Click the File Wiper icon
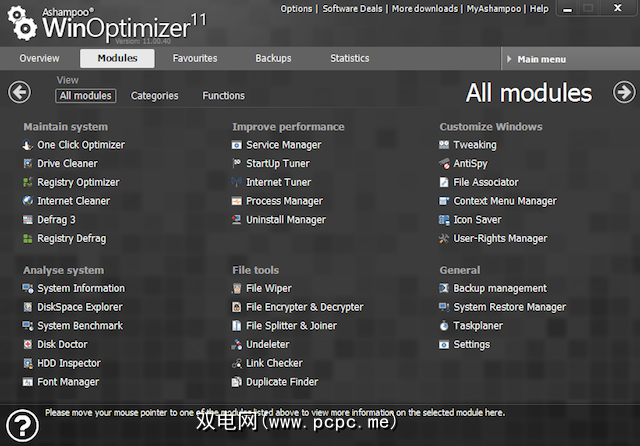This screenshot has height=446, width=640. pyautogui.click(x=236, y=288)
